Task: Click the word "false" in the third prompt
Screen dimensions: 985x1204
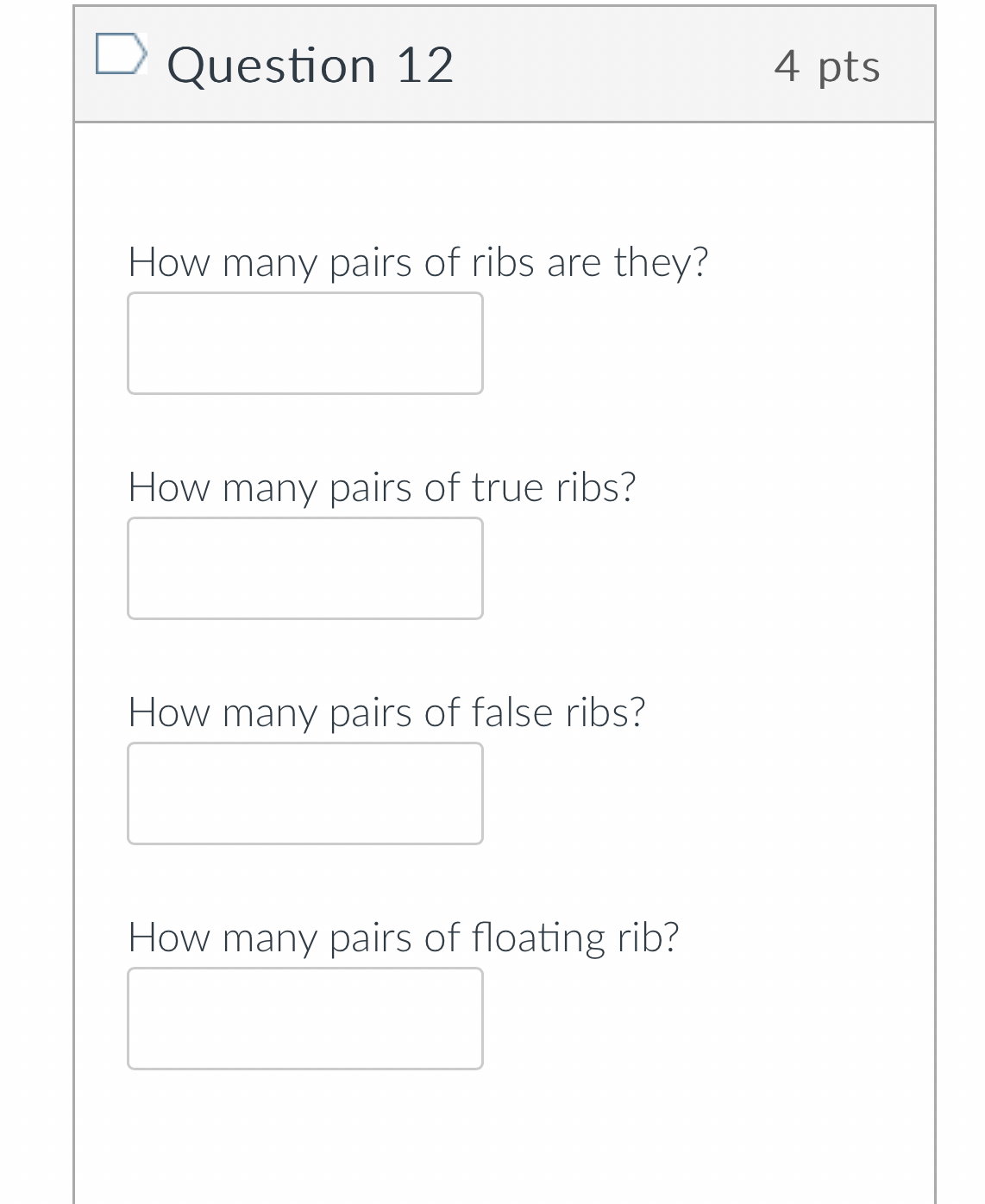Action: 512,712
